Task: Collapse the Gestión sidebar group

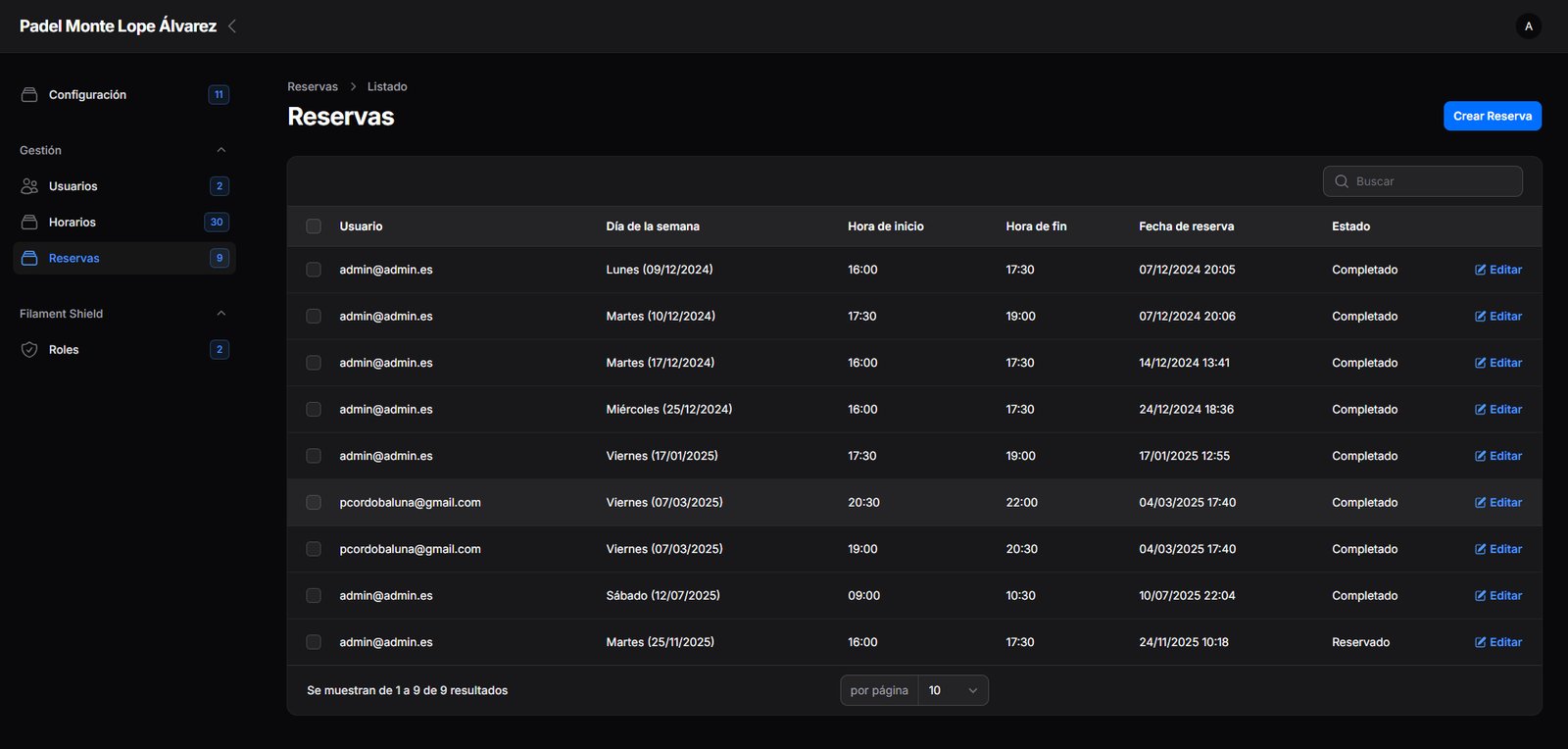Action: click(x=220, y=150)
